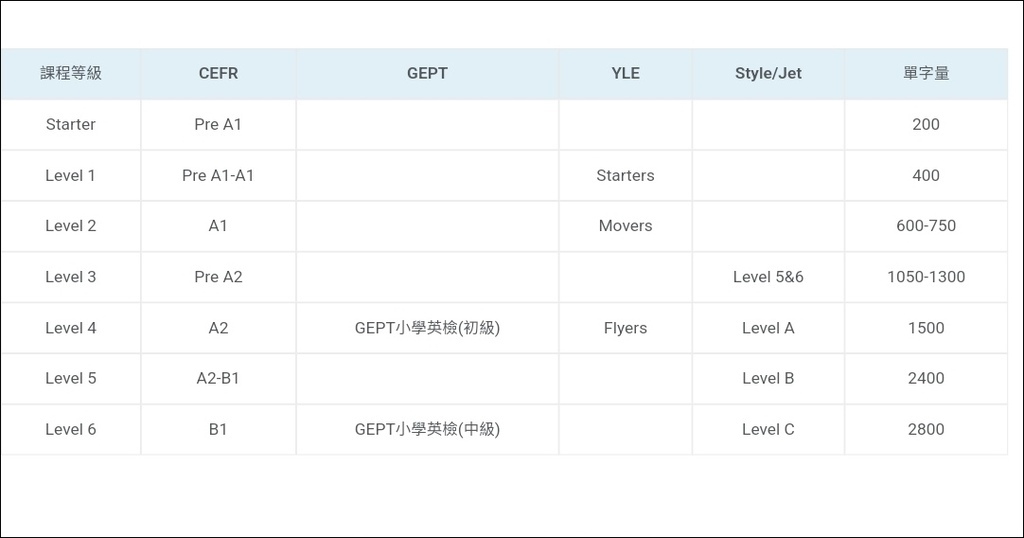Click the Level 6 row label

coord(71,429)
